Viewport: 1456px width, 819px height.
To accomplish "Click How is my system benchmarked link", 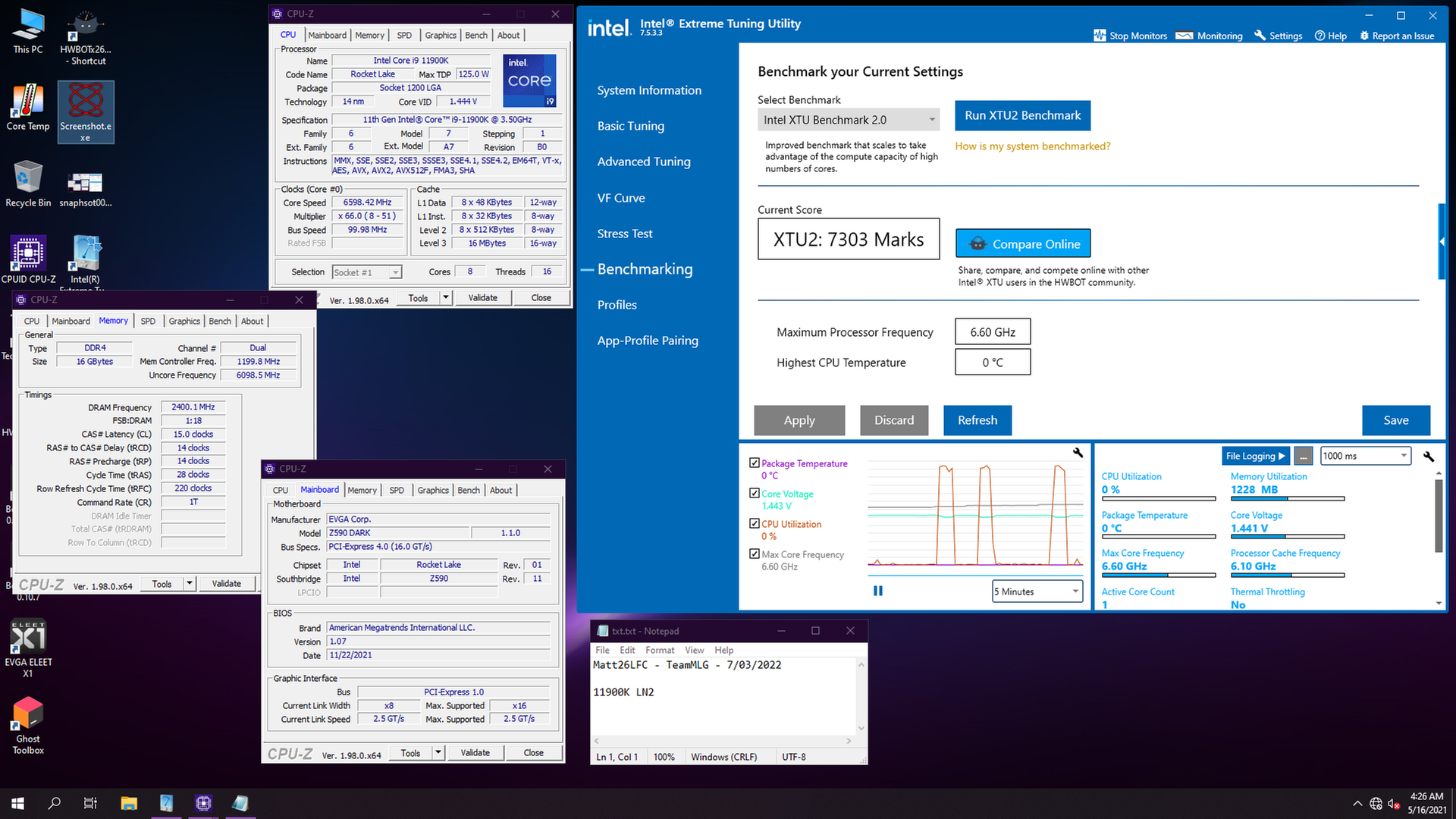I will pyautogui.click(x=1033, y=146).
